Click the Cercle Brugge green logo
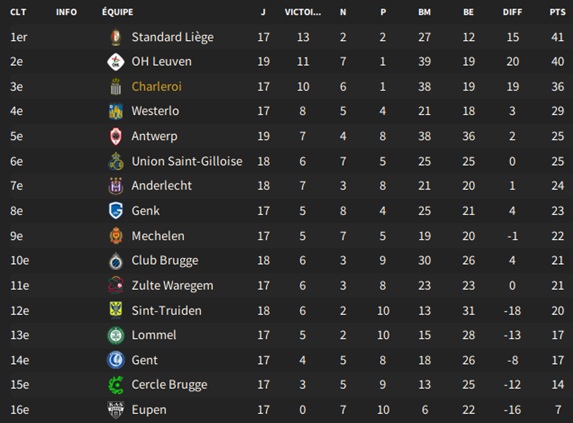Image resolution: width=573 pixels, height=423 pixels. (116, 385)
